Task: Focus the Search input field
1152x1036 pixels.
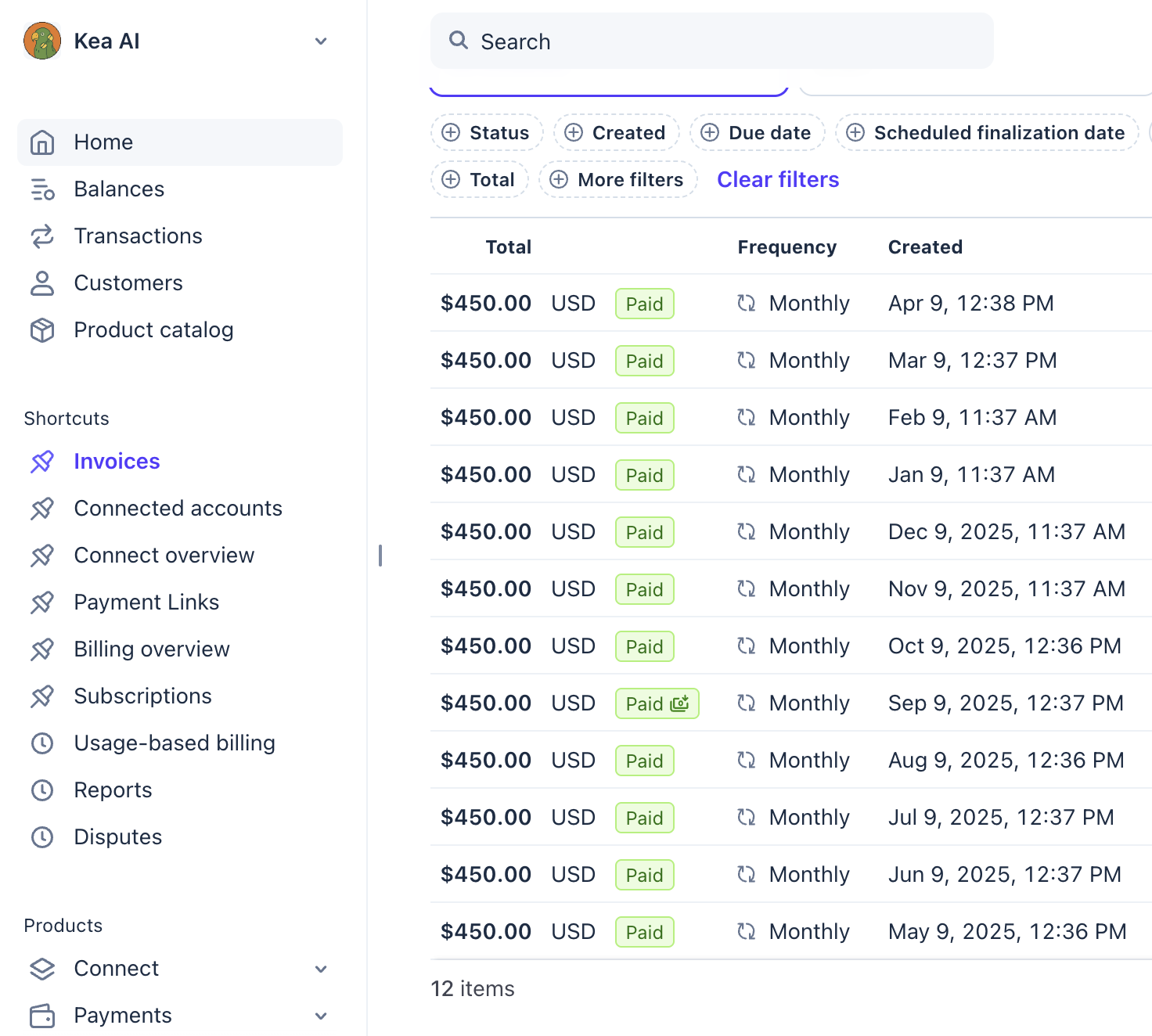Action: click(712, 41)
